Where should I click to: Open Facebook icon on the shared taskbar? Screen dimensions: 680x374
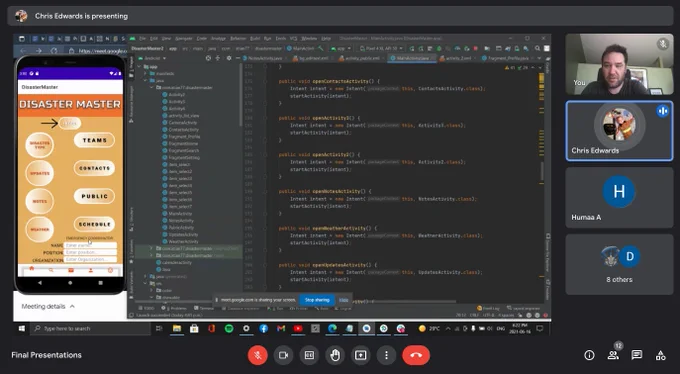coord(264,328)
